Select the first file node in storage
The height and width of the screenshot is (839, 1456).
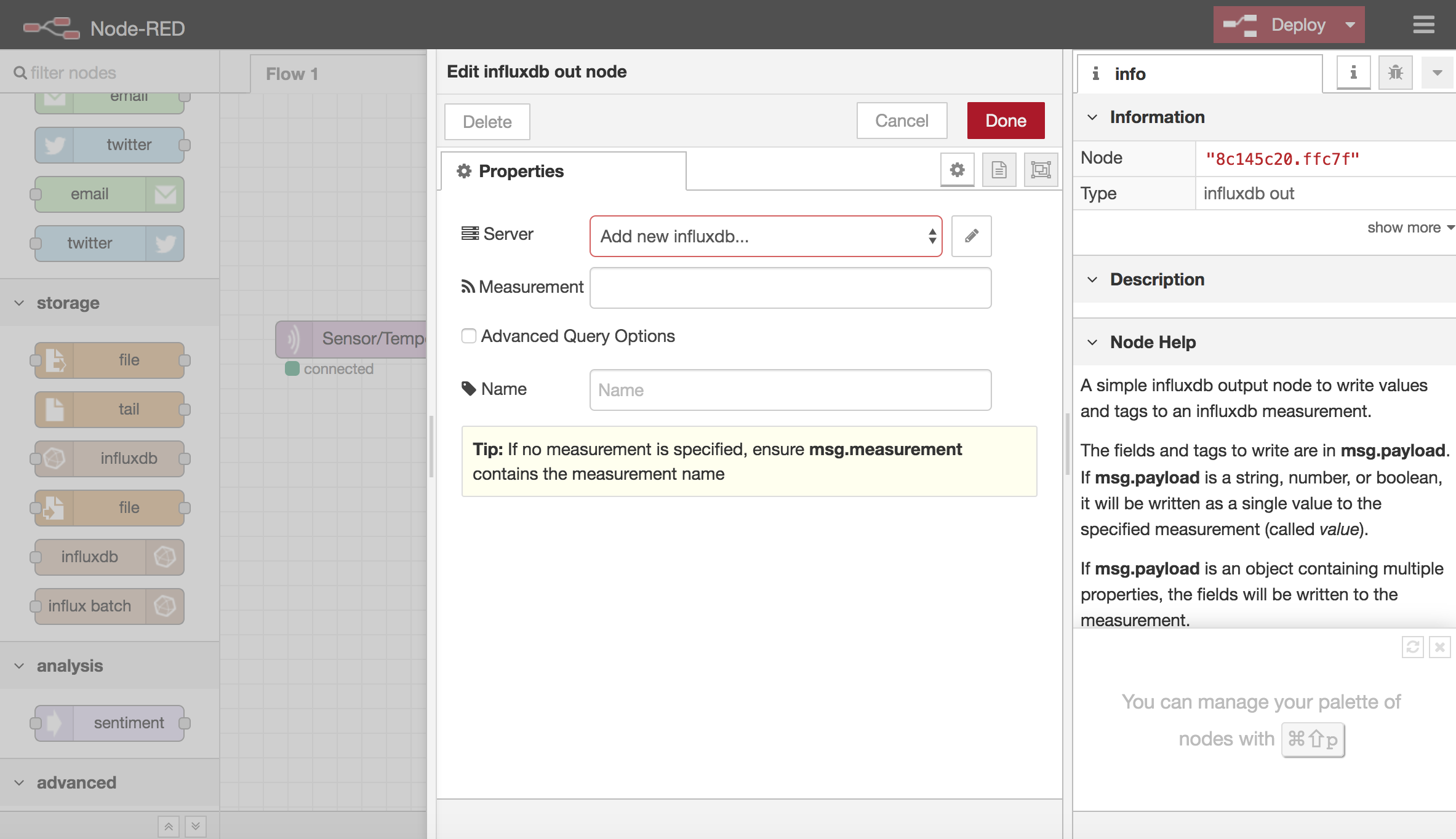110,360
